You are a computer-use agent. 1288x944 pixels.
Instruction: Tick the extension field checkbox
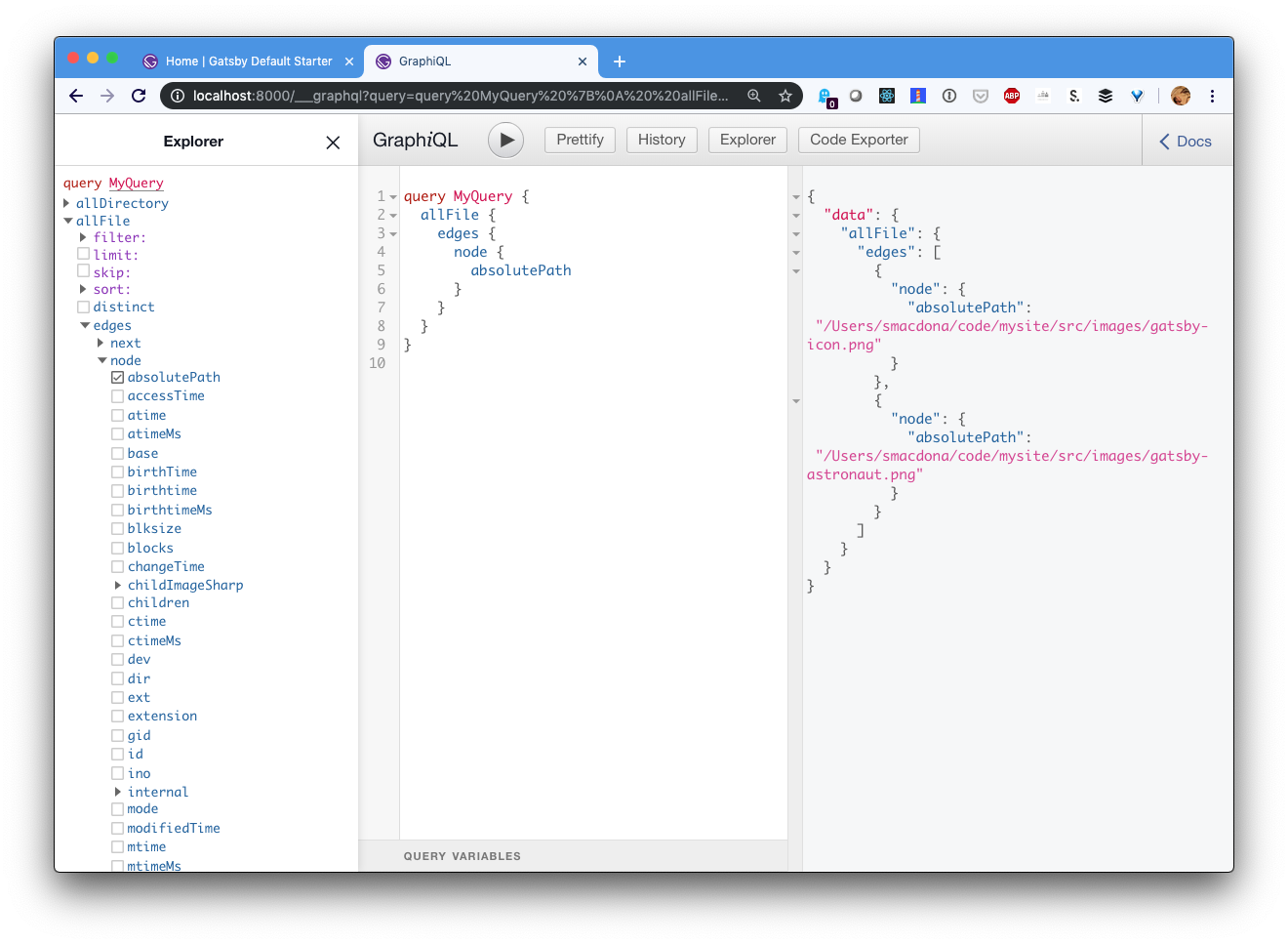pos(117,717)
